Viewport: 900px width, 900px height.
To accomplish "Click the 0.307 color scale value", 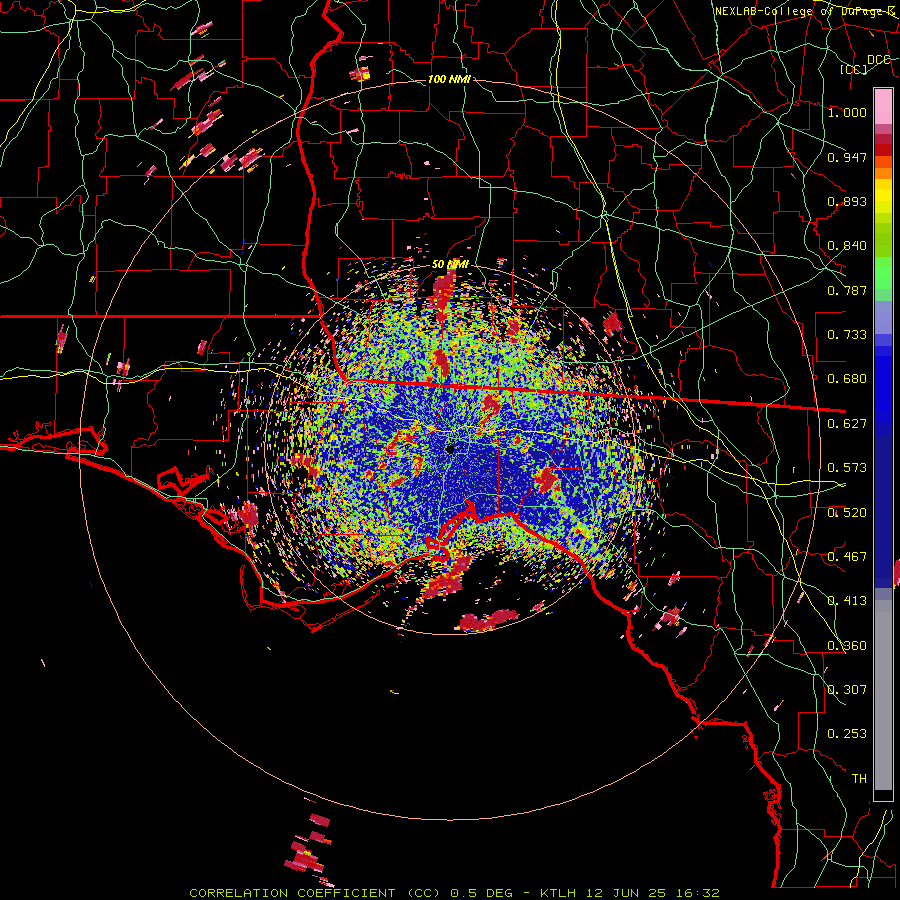I will coord(847,690).
